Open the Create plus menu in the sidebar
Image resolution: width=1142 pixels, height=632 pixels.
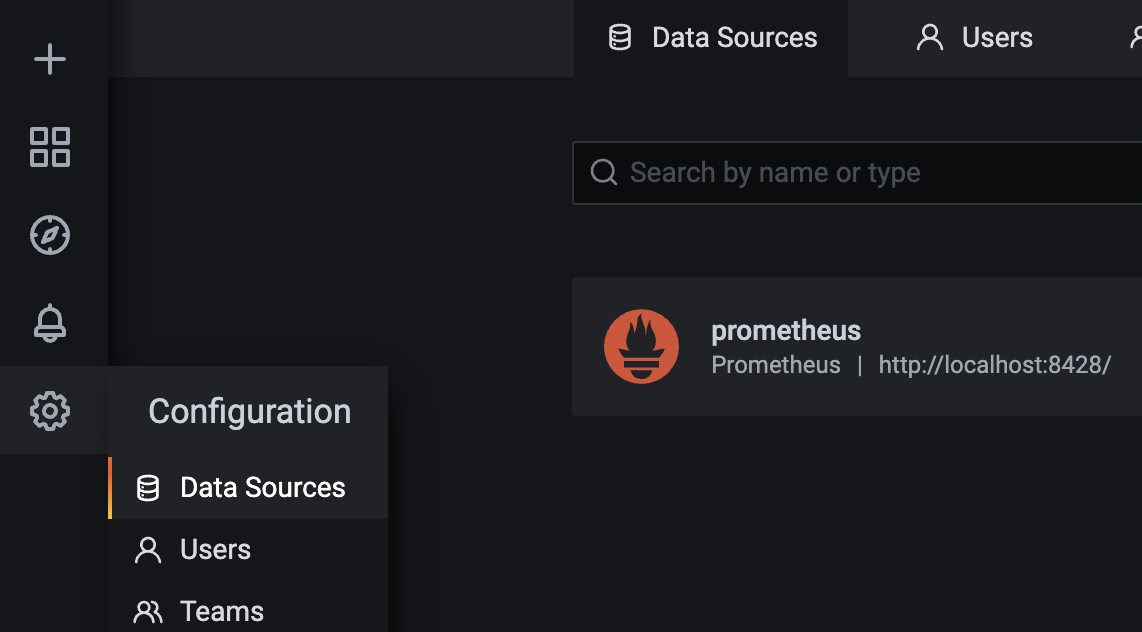click(x=50, y=59)
